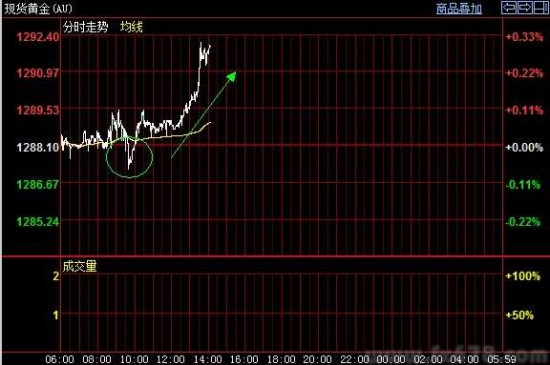The width and height of the screenshot is (550, 365).
Task: Click the 05:59 time axis label
Action: tap(502, 359)
